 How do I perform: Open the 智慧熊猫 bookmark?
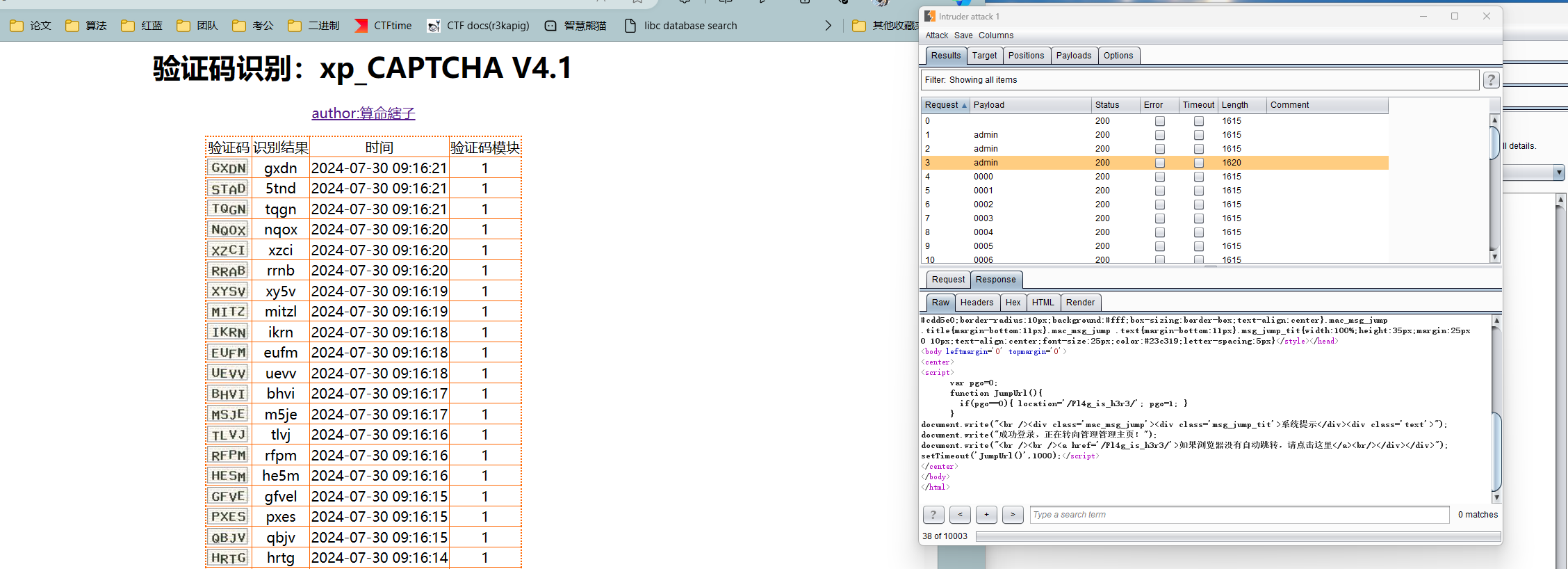[575, 26]
